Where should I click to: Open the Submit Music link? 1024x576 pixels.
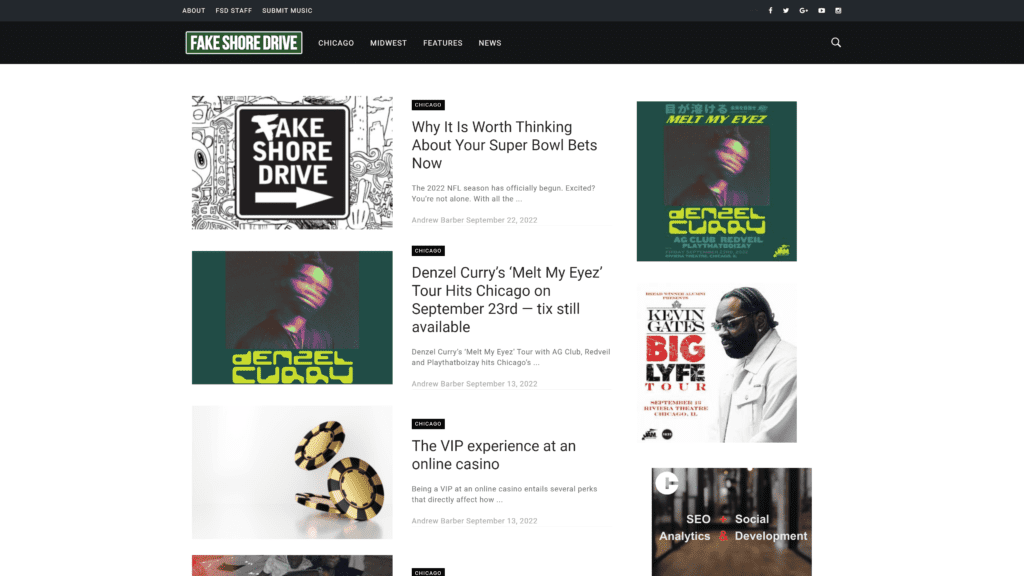tap(287, 10)
